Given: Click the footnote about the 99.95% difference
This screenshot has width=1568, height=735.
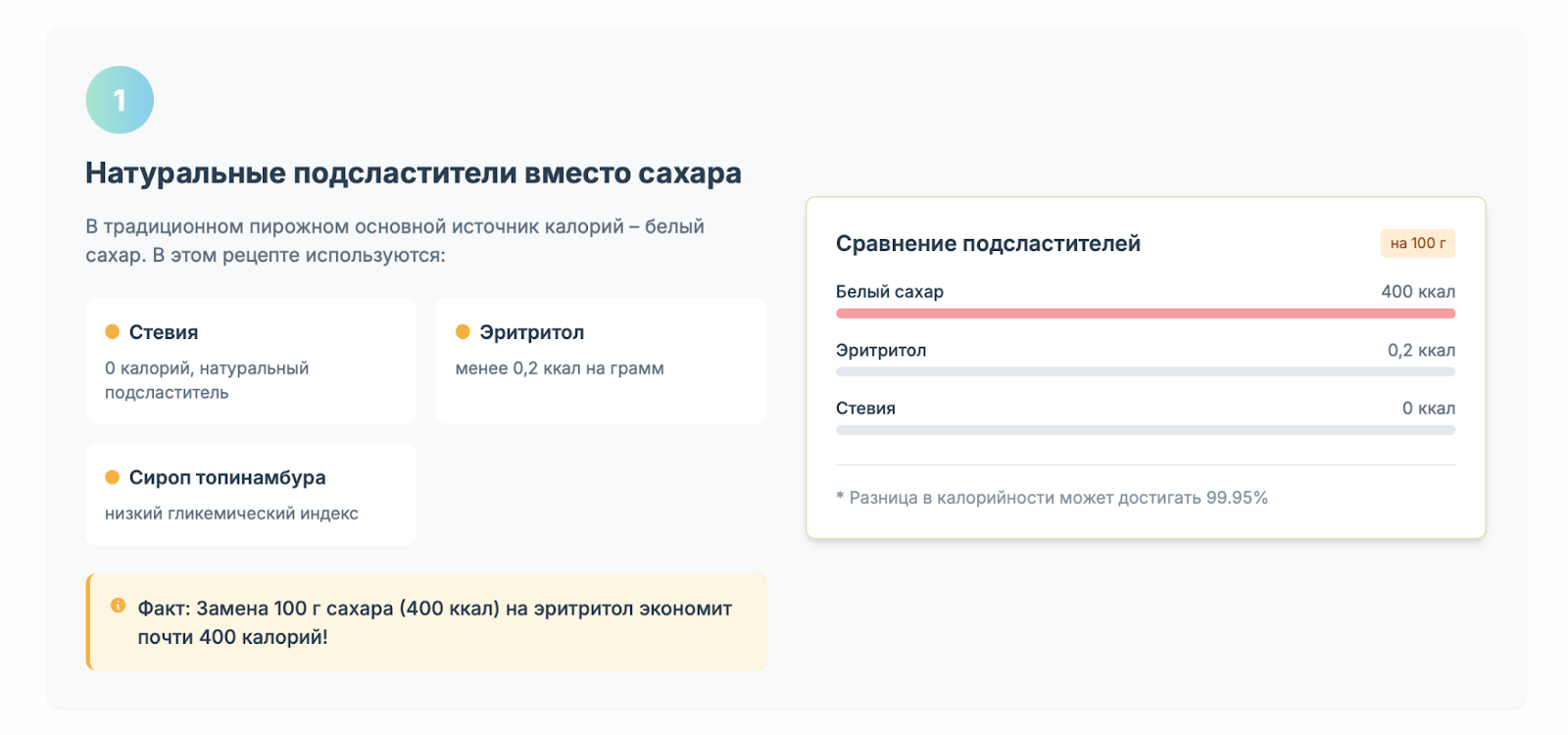Looking at the screenshot, I should (1052, 498).
